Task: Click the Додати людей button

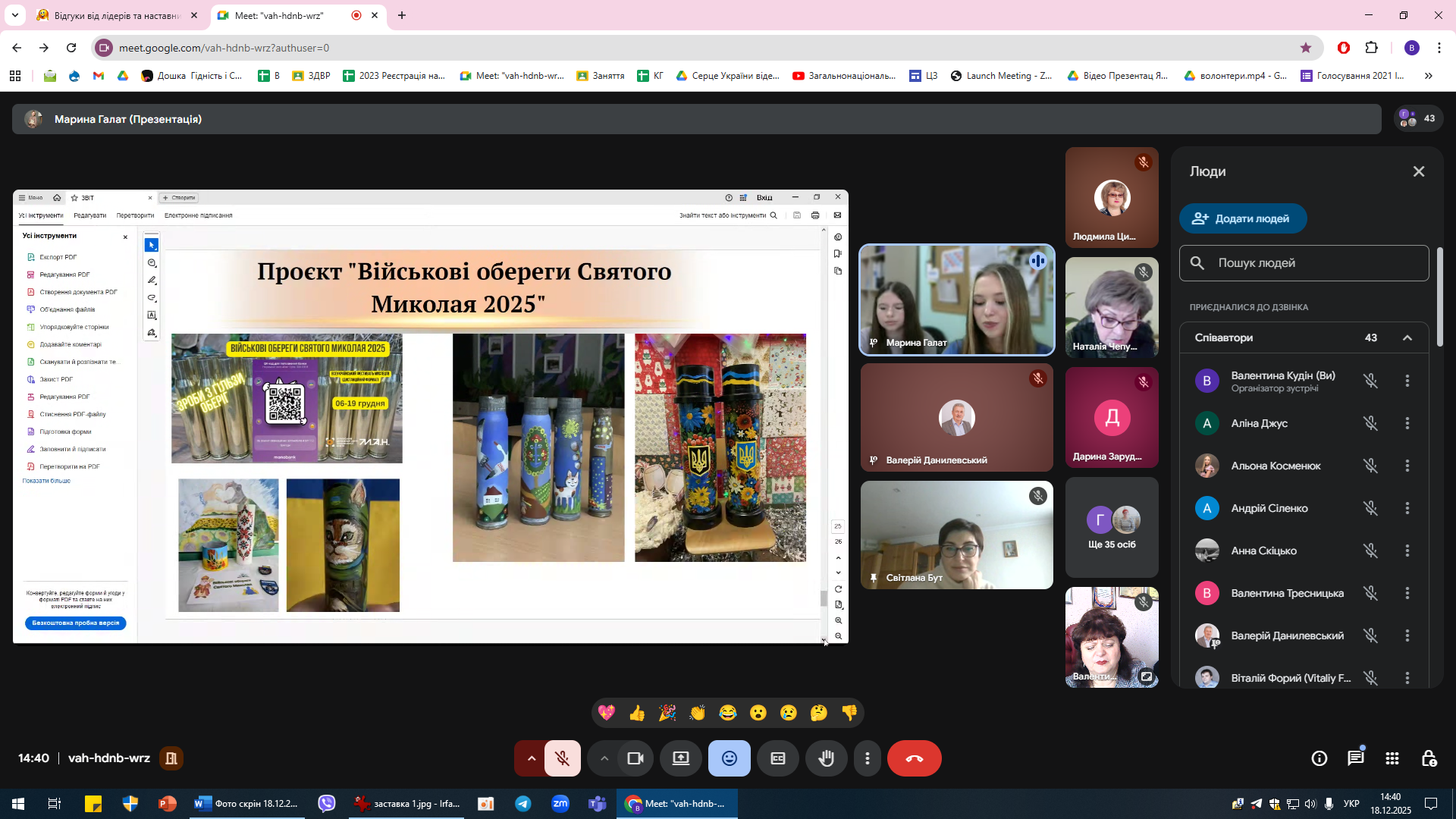Action: click(1242, 218)
